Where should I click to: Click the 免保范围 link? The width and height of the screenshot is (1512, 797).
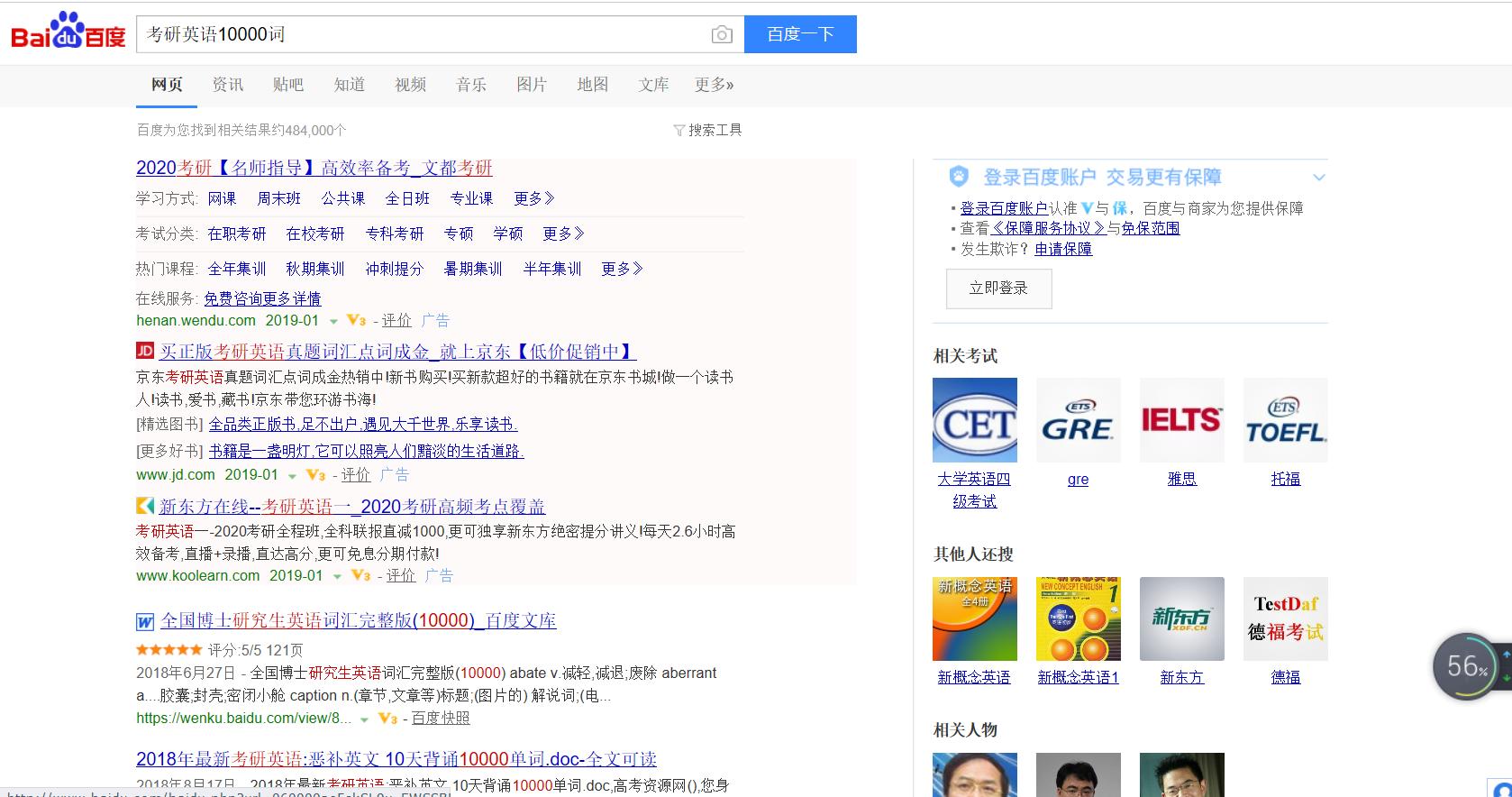coord(1151,228)
